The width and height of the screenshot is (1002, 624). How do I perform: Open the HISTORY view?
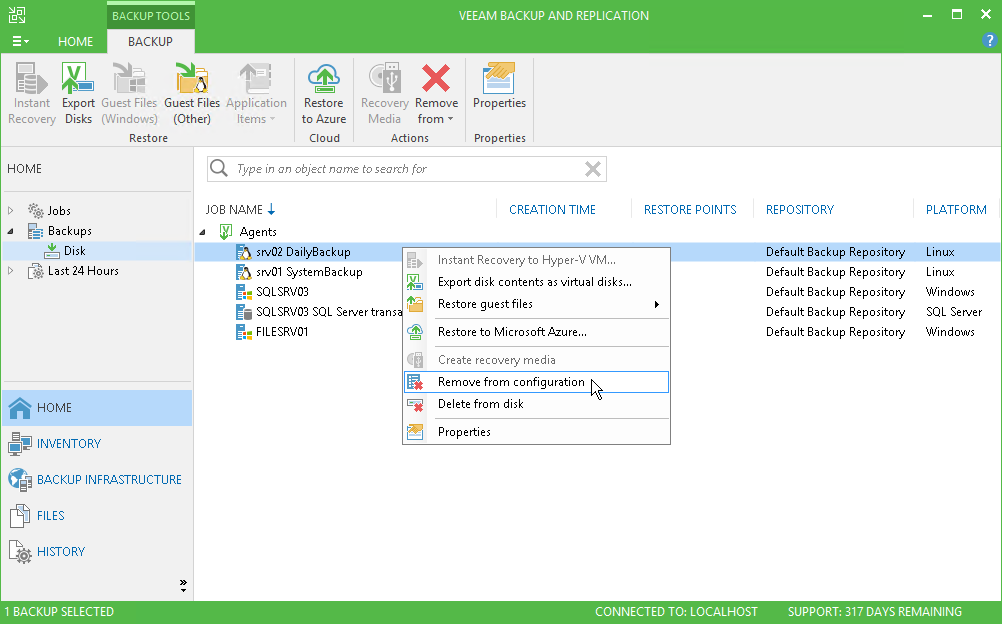(x=97, y=552)
